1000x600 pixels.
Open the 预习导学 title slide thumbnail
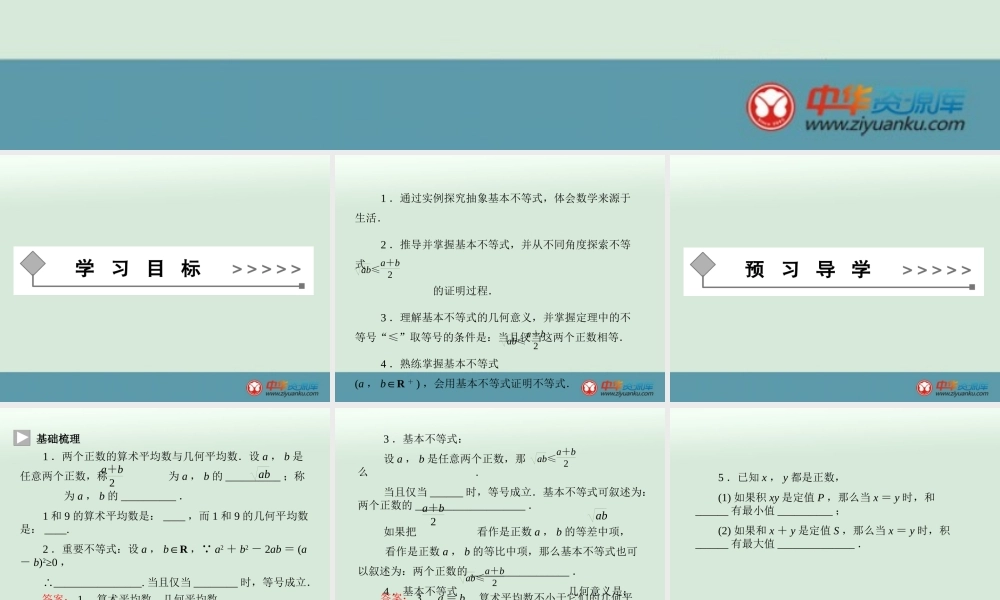click(835, 279)
